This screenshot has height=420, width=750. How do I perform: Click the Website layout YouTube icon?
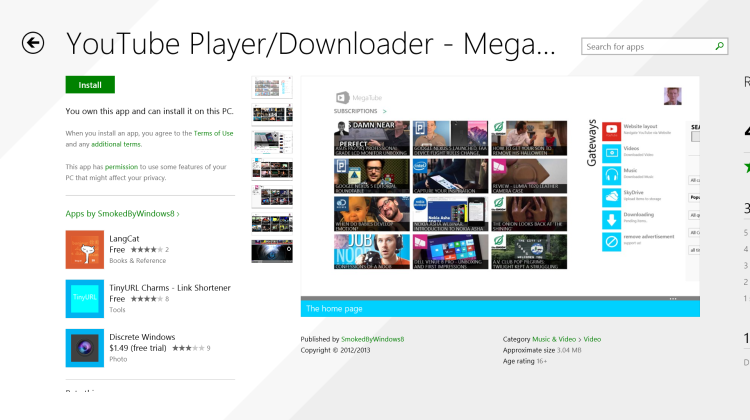click(611, 131)
